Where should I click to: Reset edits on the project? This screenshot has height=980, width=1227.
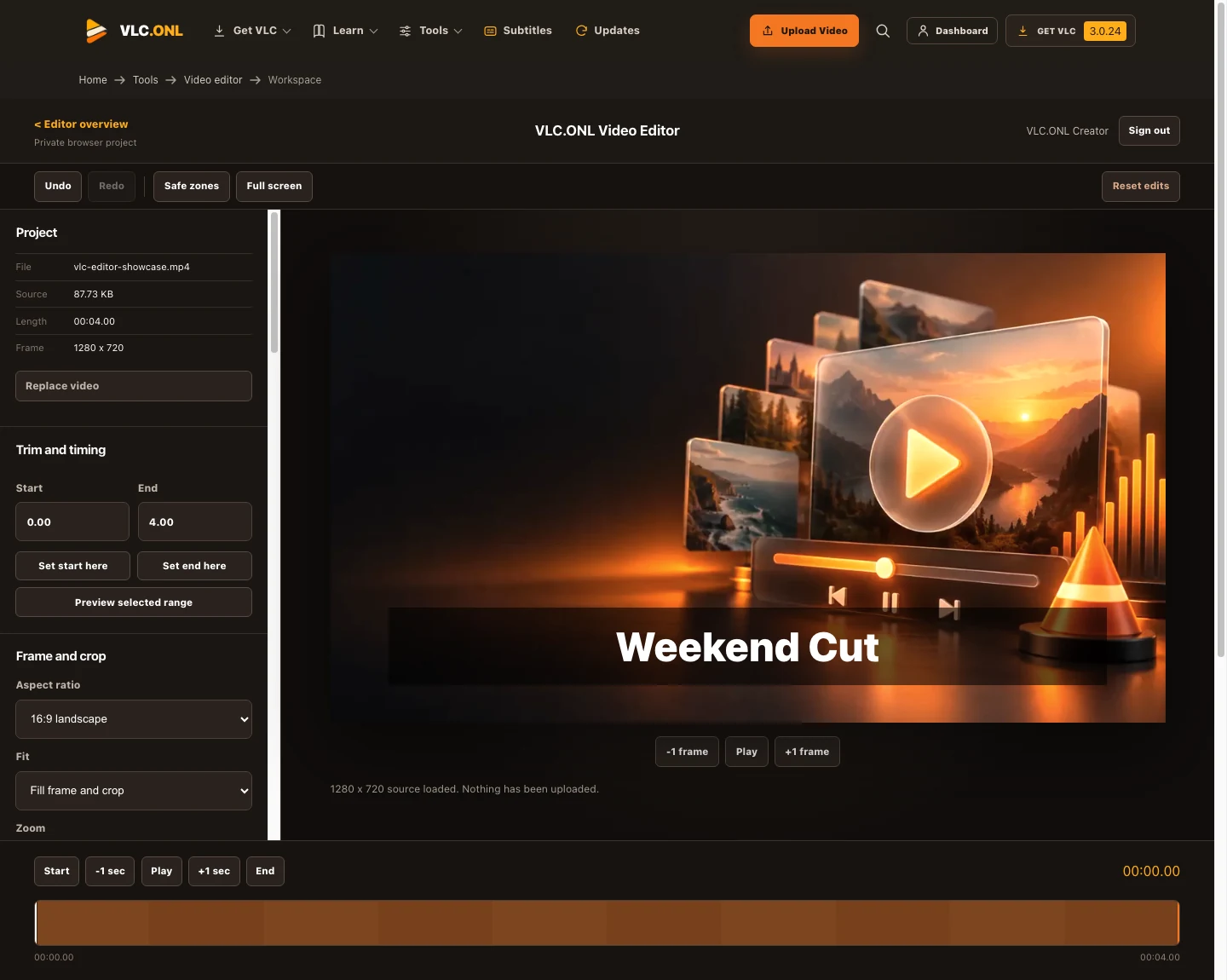tap(1141, 187)
